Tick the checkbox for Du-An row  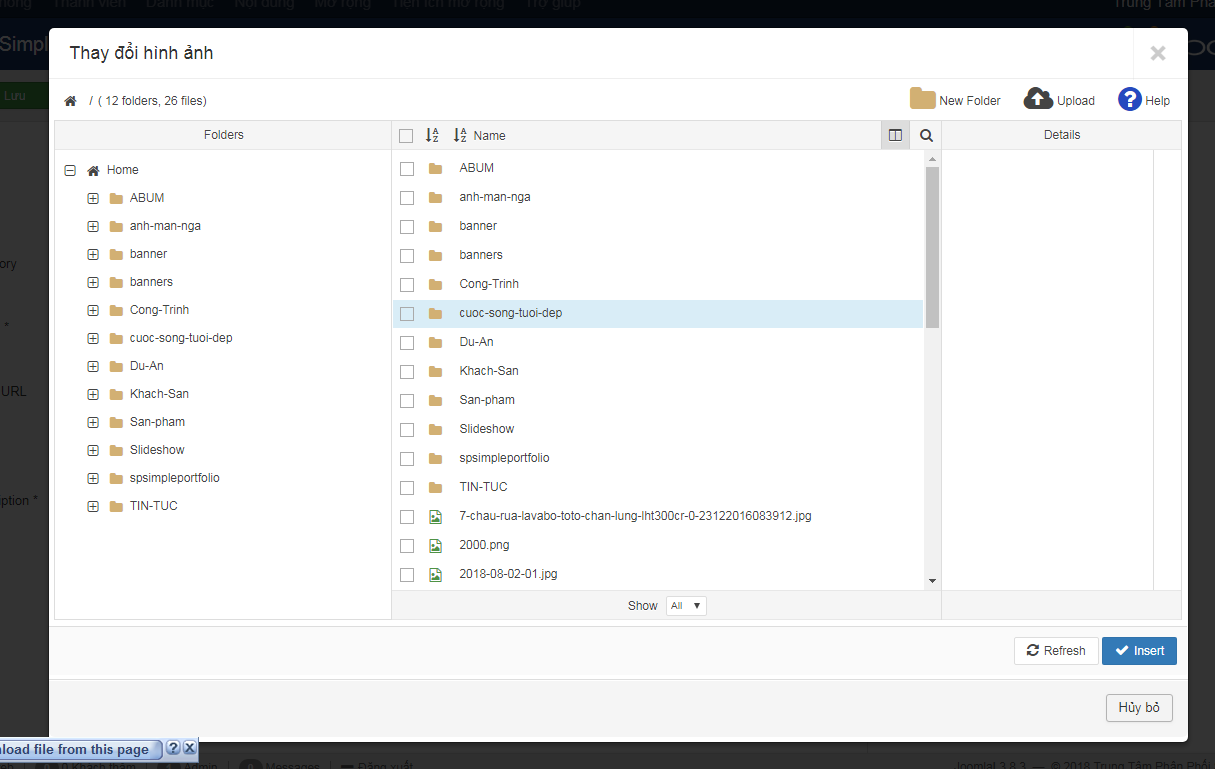(x=407, y=343)
